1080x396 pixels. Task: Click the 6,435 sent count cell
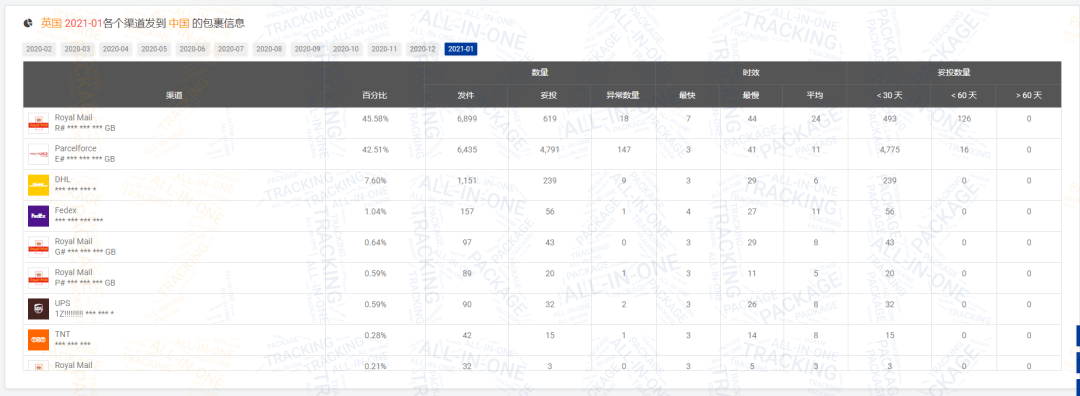466,150
